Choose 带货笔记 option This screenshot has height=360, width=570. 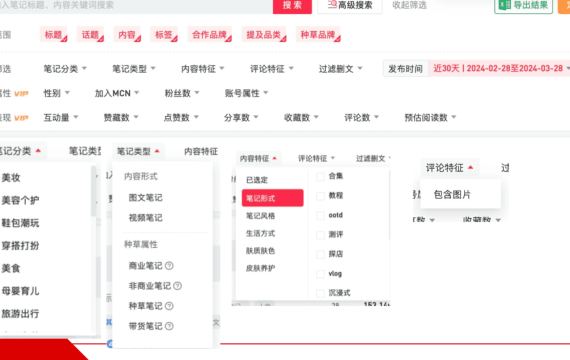pos(145,326)
